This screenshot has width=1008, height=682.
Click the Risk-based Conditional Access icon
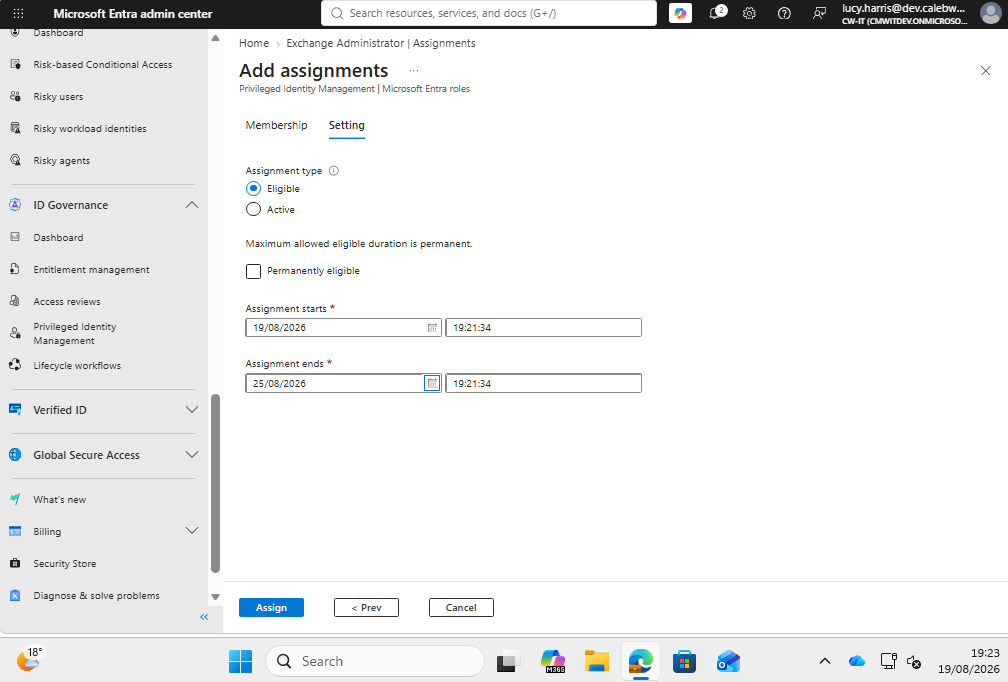[15, 64]
